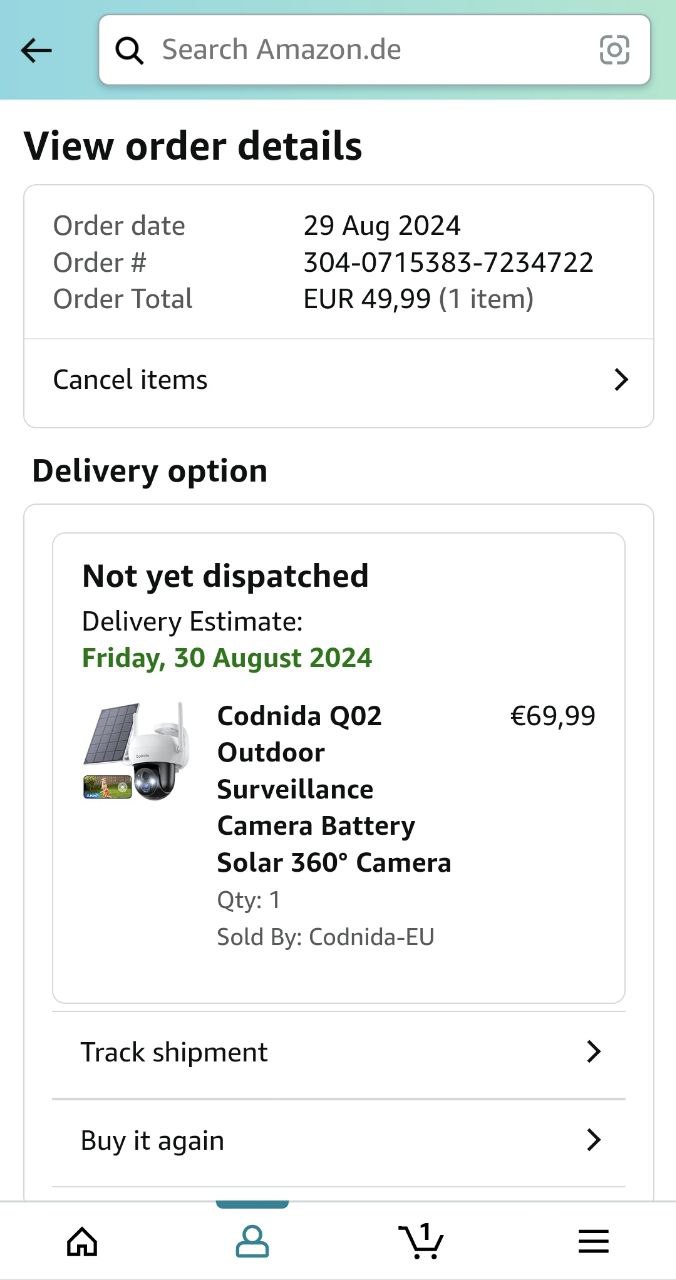Viewport: 676px width, 1280px height.
Task: Tap the order number 304-0715383-7234722
Action: tap(448, 262)
